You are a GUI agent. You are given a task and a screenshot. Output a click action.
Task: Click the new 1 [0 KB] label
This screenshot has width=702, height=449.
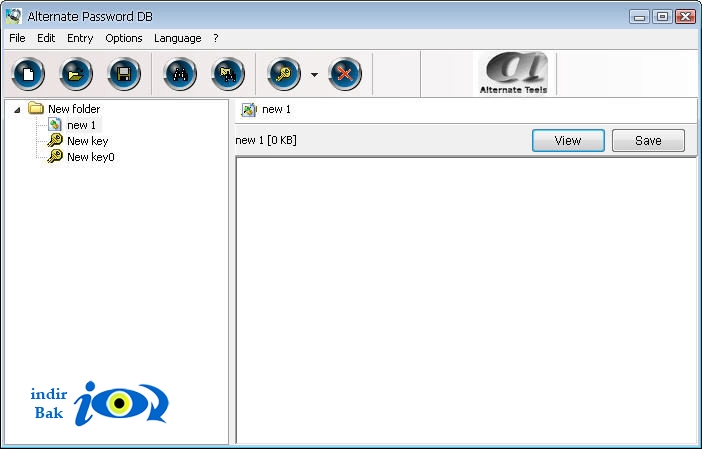266,141
